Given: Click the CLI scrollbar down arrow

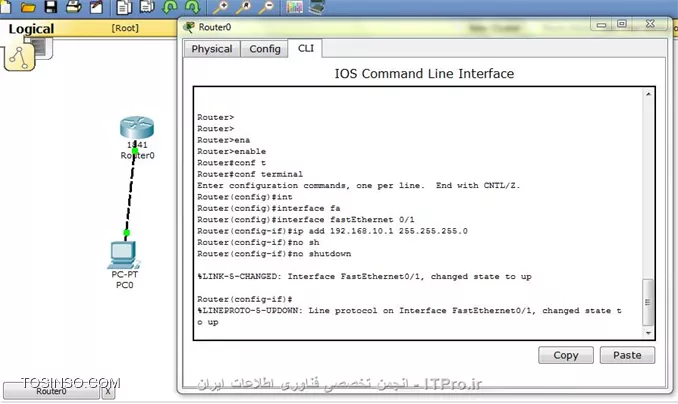Looking at the screenshot, I should (648, 333).
